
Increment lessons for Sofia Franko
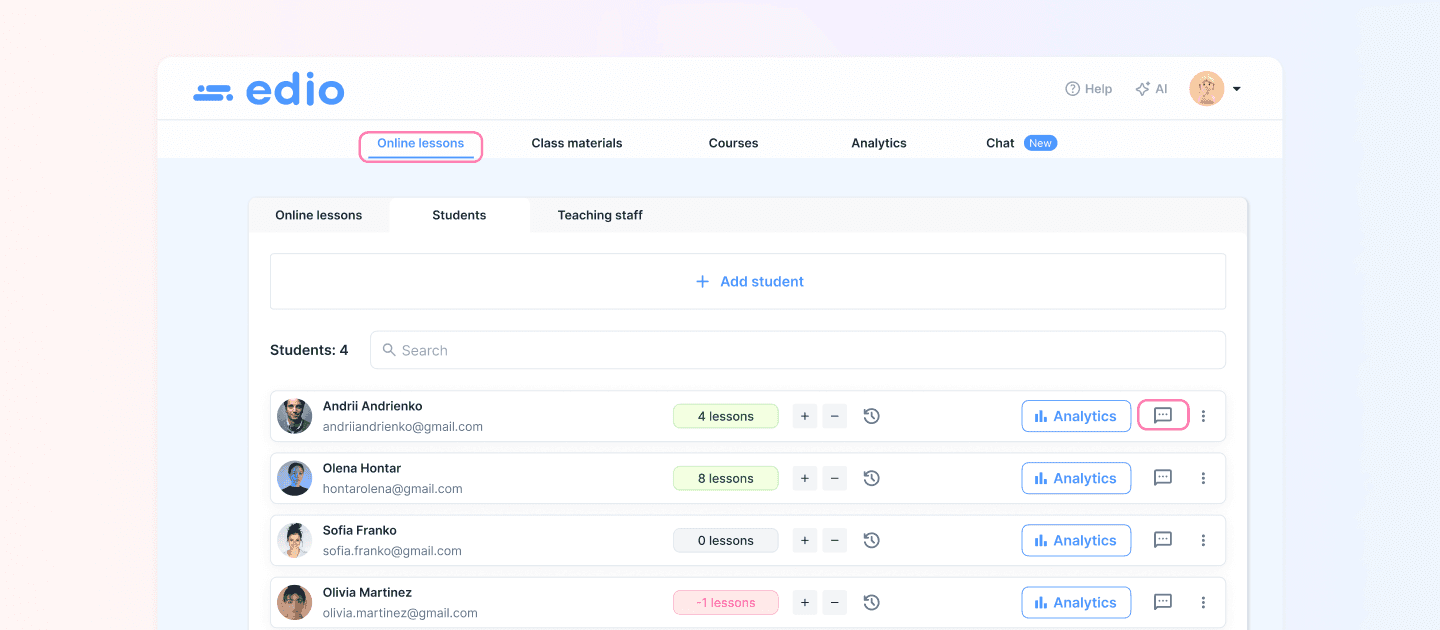point(805,540)
